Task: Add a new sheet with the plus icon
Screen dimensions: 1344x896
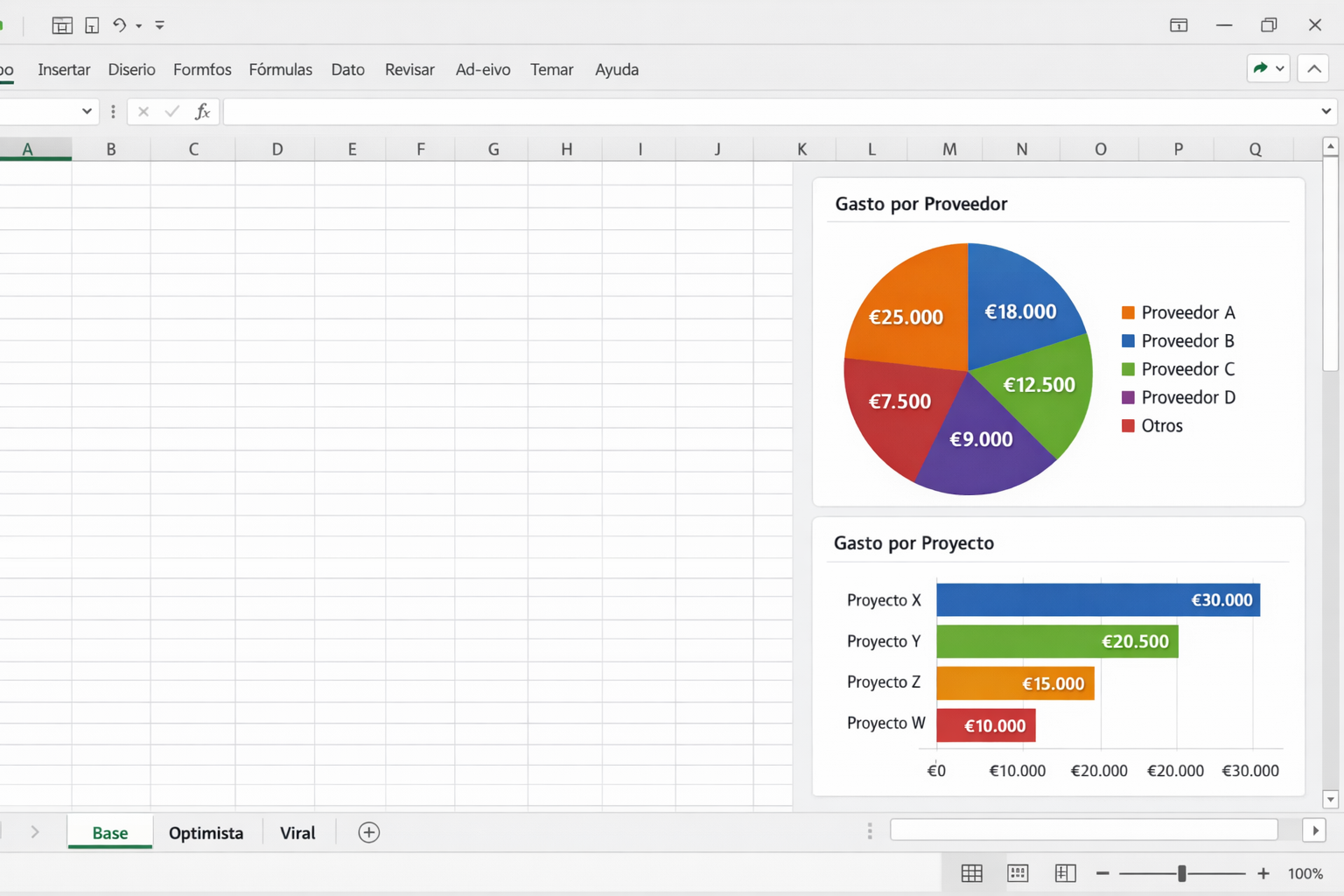Action: pyautogui.click(x=369, y=832)
